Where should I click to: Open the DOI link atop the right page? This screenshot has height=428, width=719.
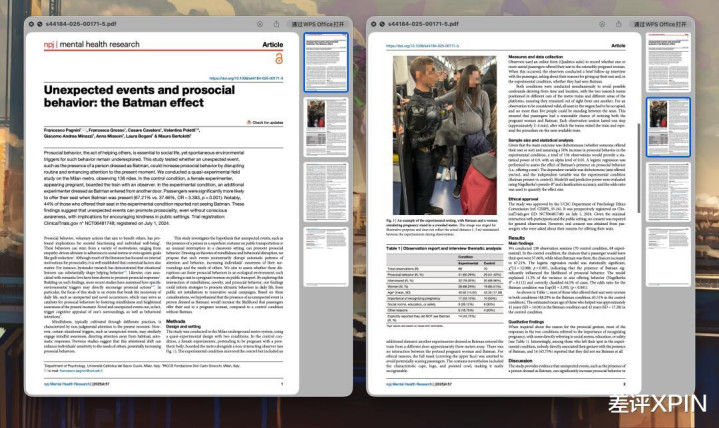pos(416,46)
